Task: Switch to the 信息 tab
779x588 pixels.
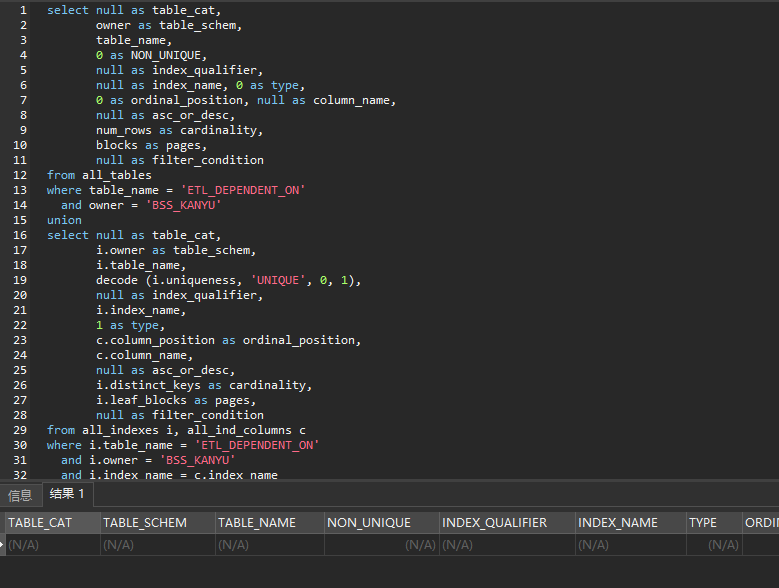Action: click(20, 495)
